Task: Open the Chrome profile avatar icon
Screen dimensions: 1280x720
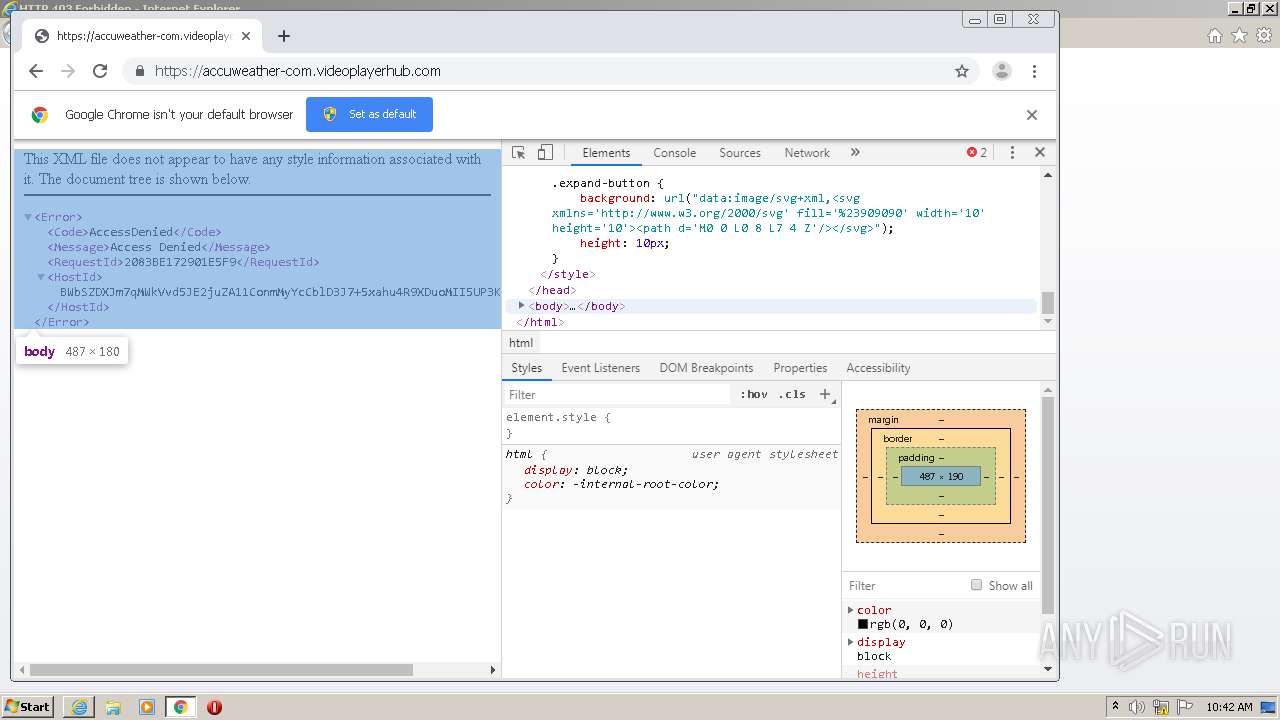Action: (1001, 71)
